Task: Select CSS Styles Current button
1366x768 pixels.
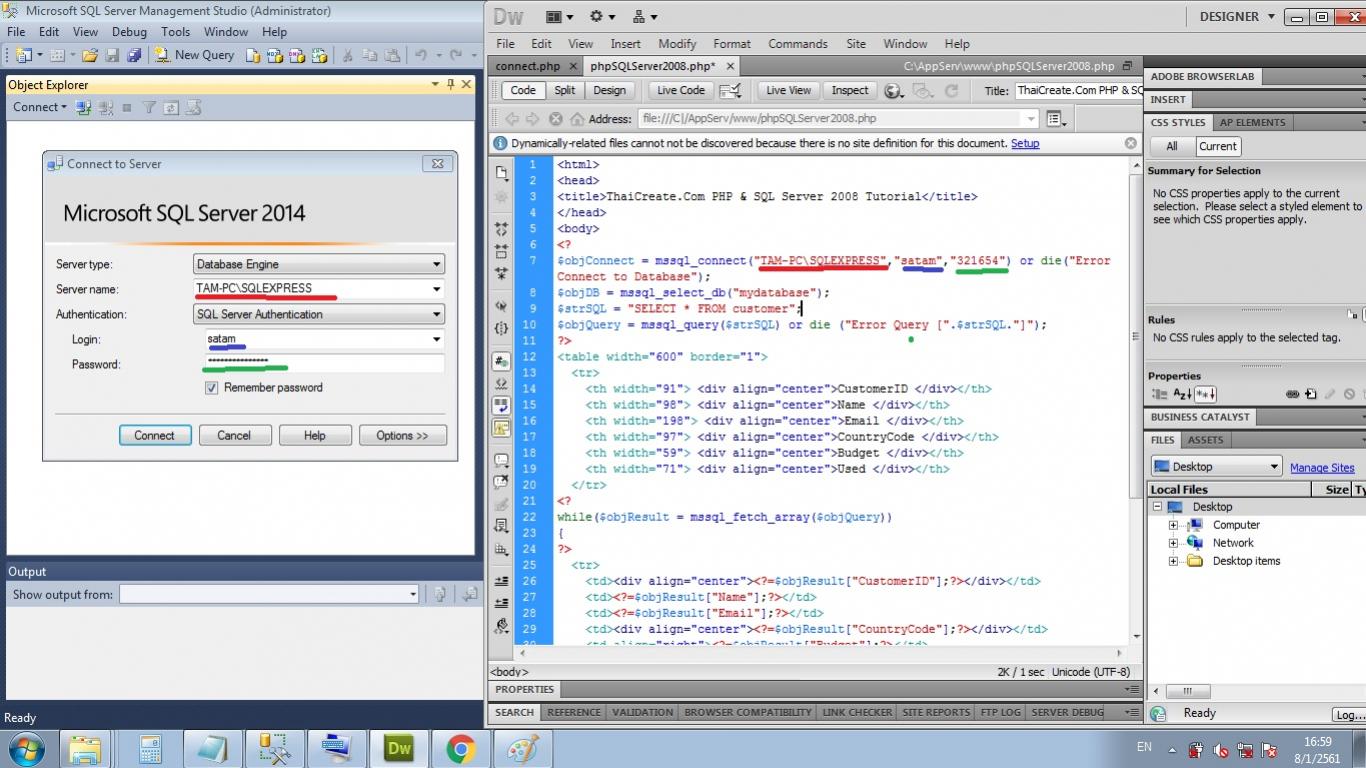Action: 1218,146
